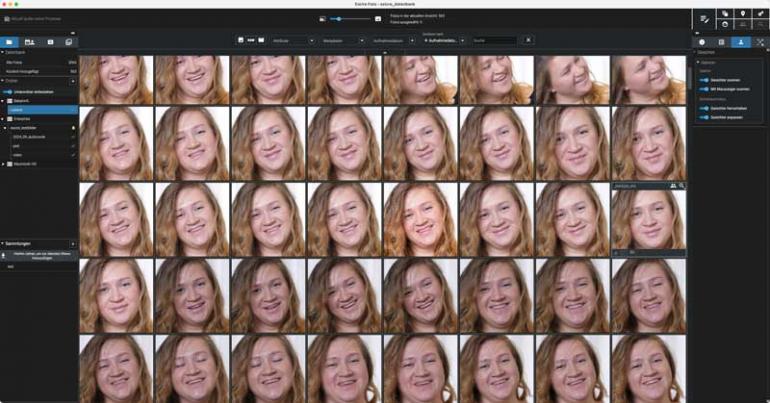Click the search input field in the filter bar

[x=494, y=41]
